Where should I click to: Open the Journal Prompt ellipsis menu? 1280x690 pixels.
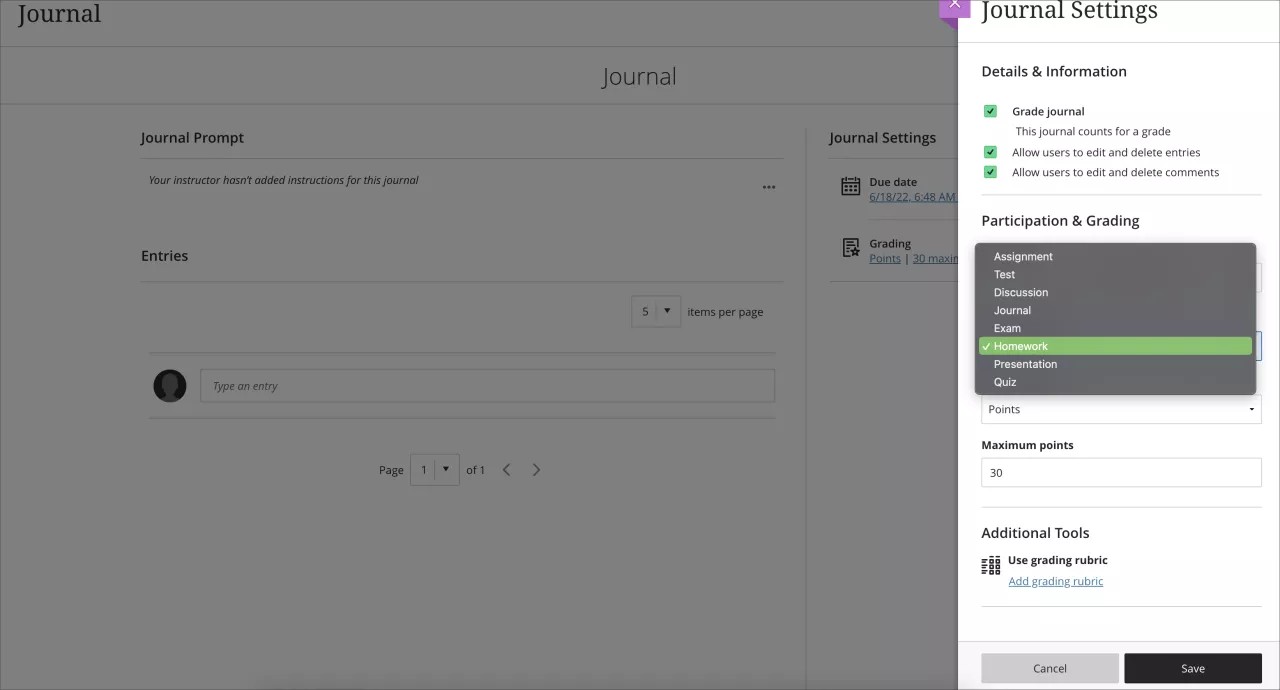[x=769, y=187]
